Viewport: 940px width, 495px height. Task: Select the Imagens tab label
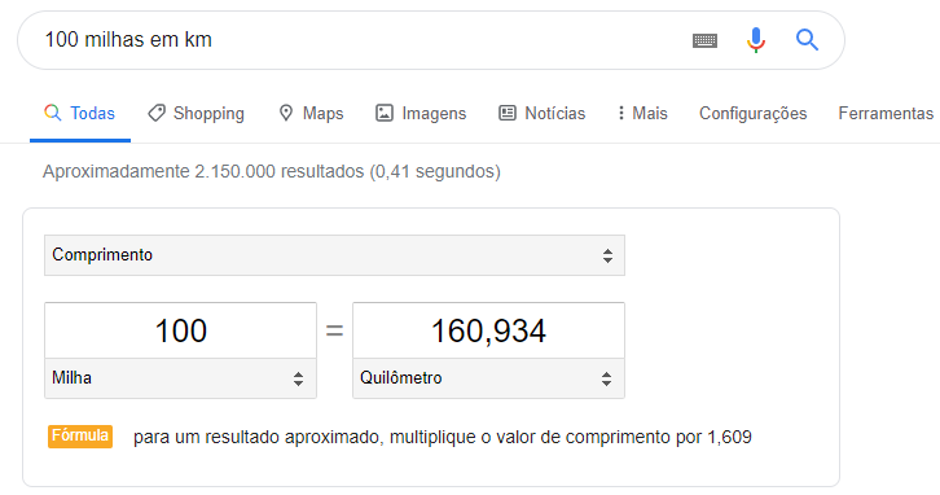coord(434,113)
